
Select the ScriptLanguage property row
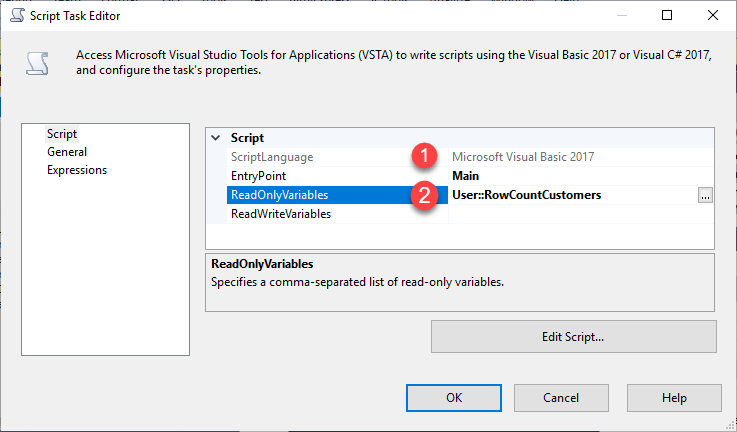click(x=272, y=157)
